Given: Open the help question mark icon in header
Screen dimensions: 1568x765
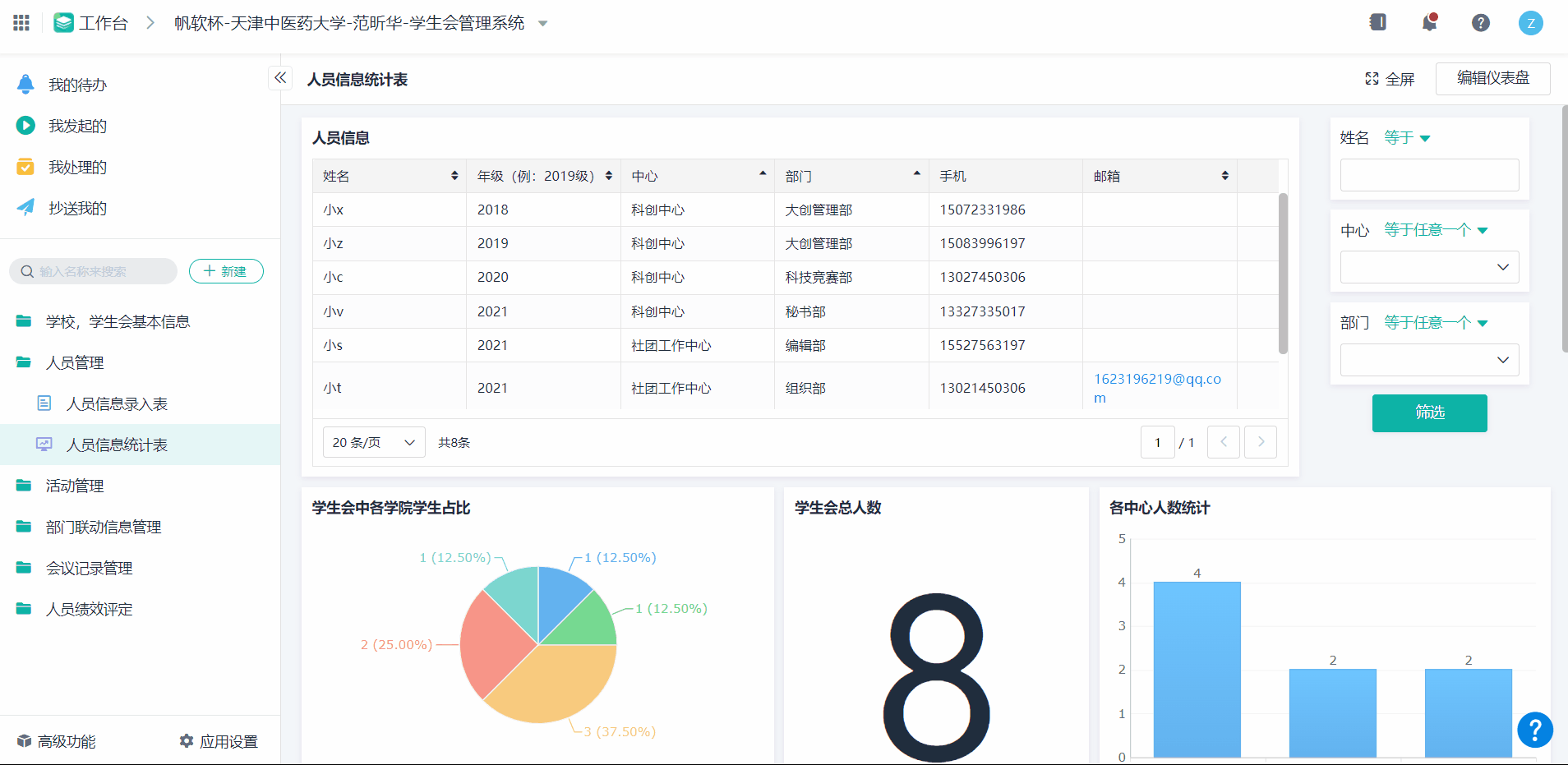Looking at the screenshot, I should (x=1480, y=23).
